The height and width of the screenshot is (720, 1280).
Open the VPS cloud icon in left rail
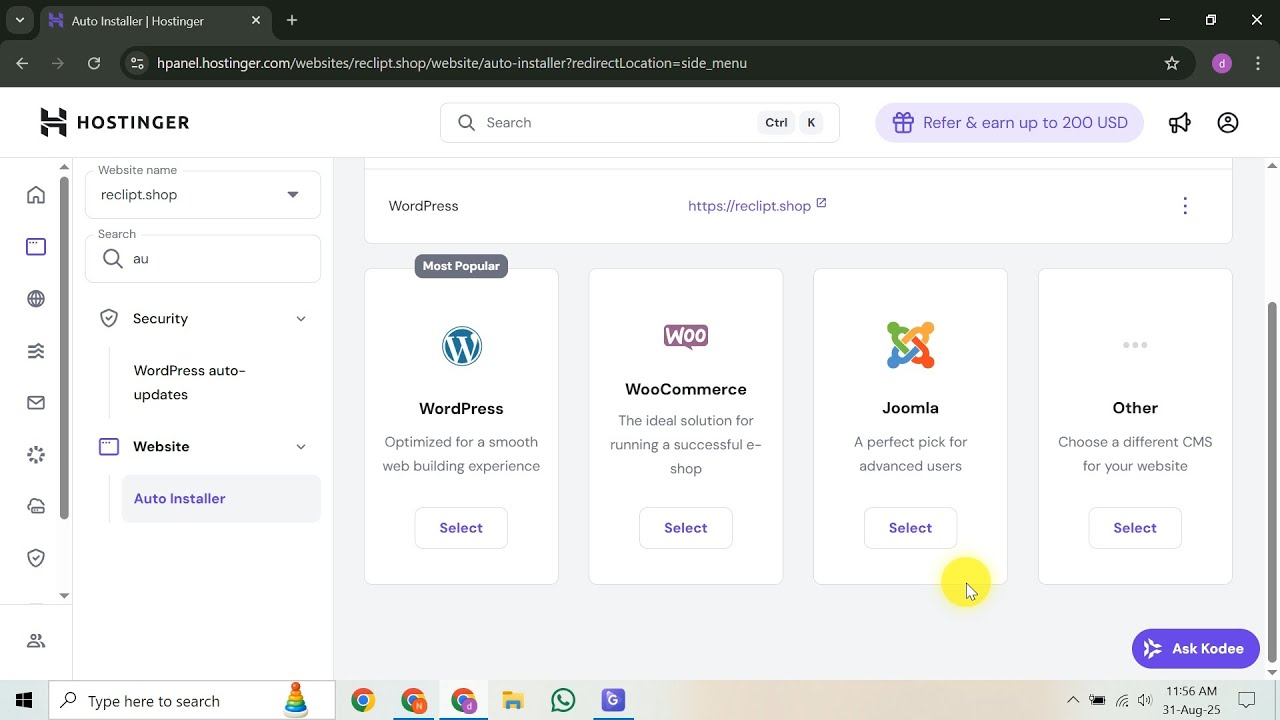click(x=36, y=507)
